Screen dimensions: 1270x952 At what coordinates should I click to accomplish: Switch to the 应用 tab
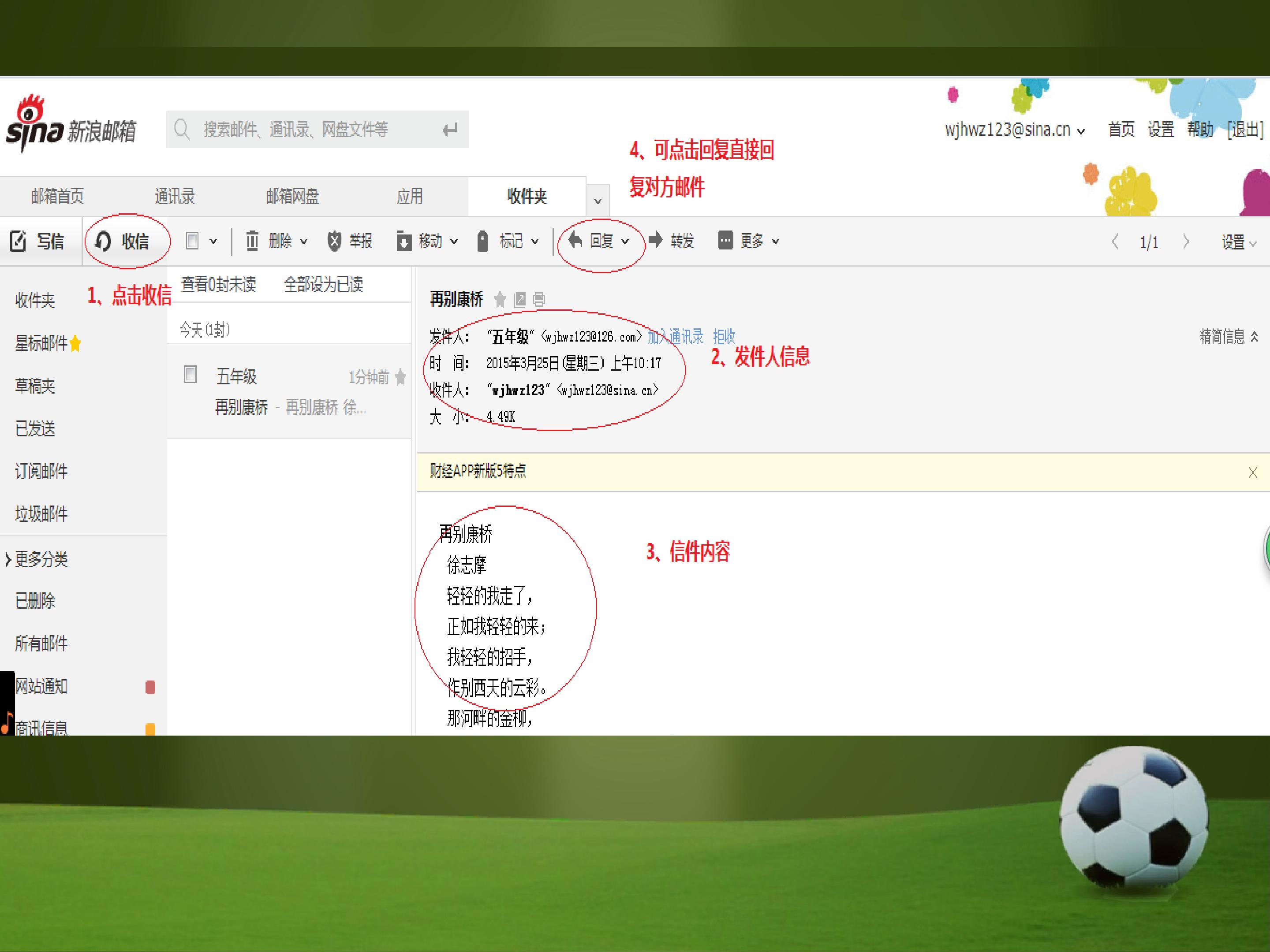(409, 197)
